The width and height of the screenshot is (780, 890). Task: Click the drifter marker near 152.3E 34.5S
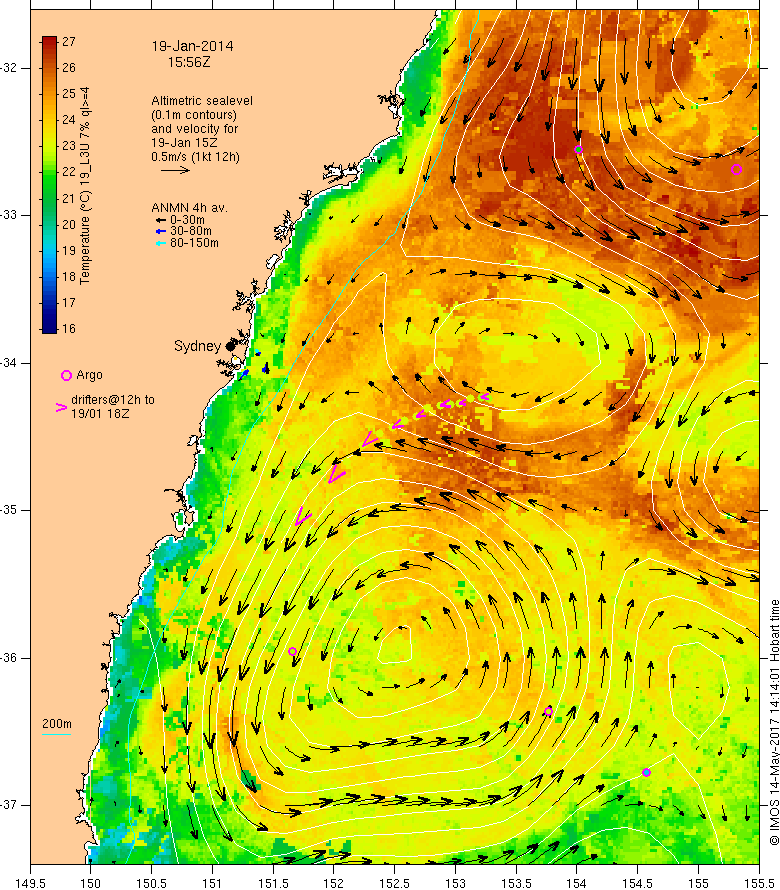coord(369,439)
